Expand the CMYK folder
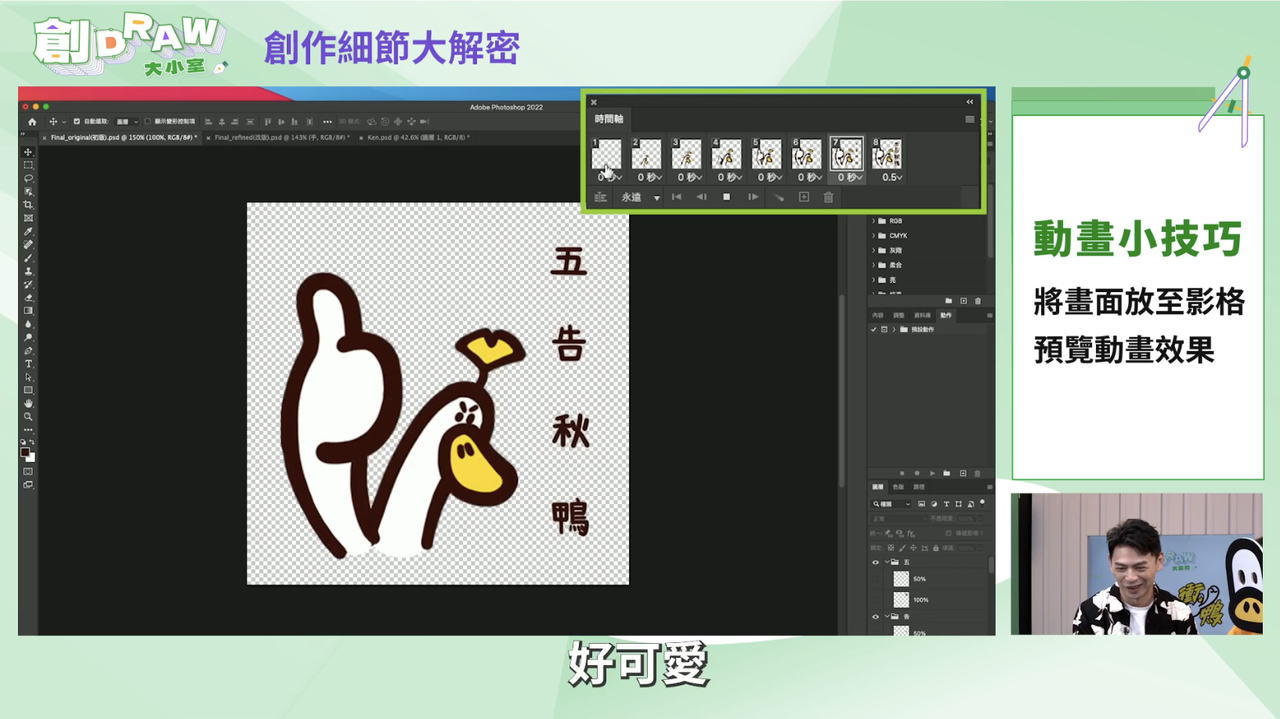1280x719 pixels. pyautogui.click(x=873, y=236)
